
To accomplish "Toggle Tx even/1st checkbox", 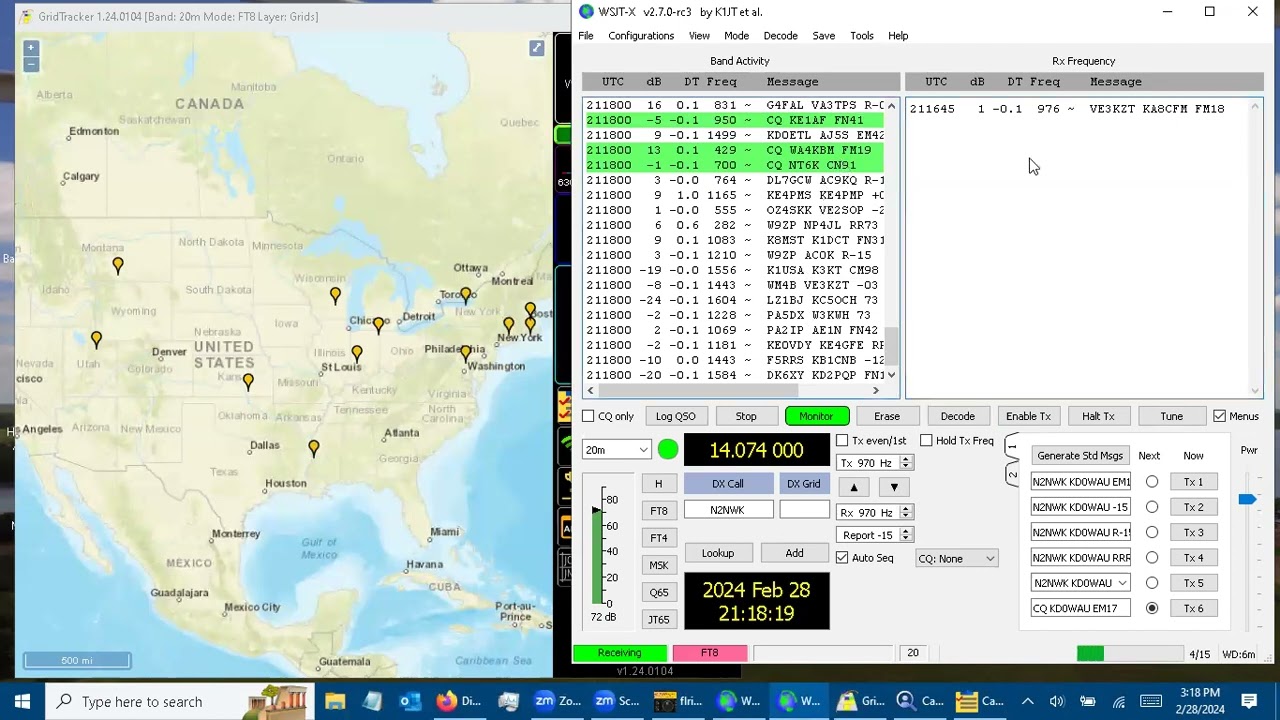I will pos(842,440).
